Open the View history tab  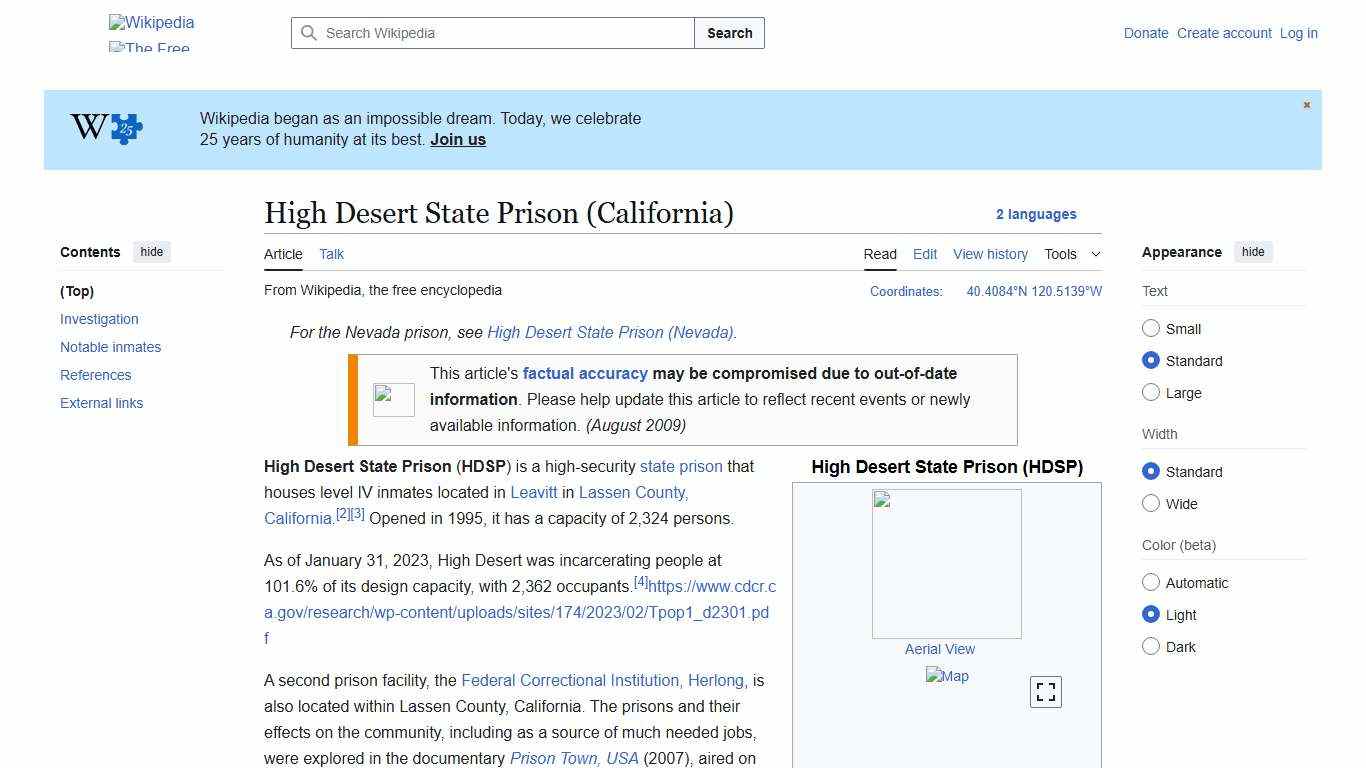[990, 254]
